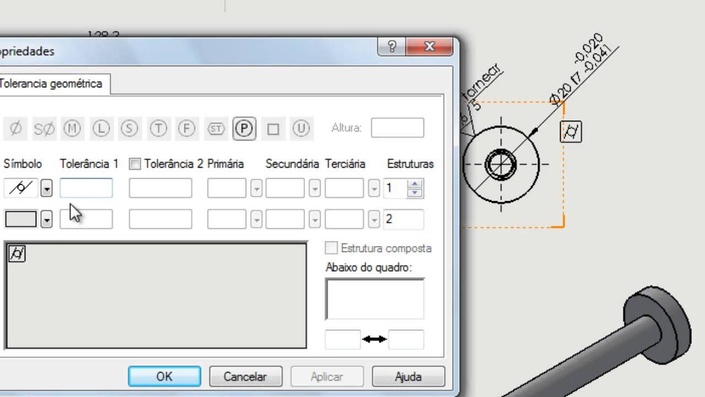Viewport: 705px width, 397px height.
Task: Select the spherical diameter SØ symbol
Action: (44, 129)
